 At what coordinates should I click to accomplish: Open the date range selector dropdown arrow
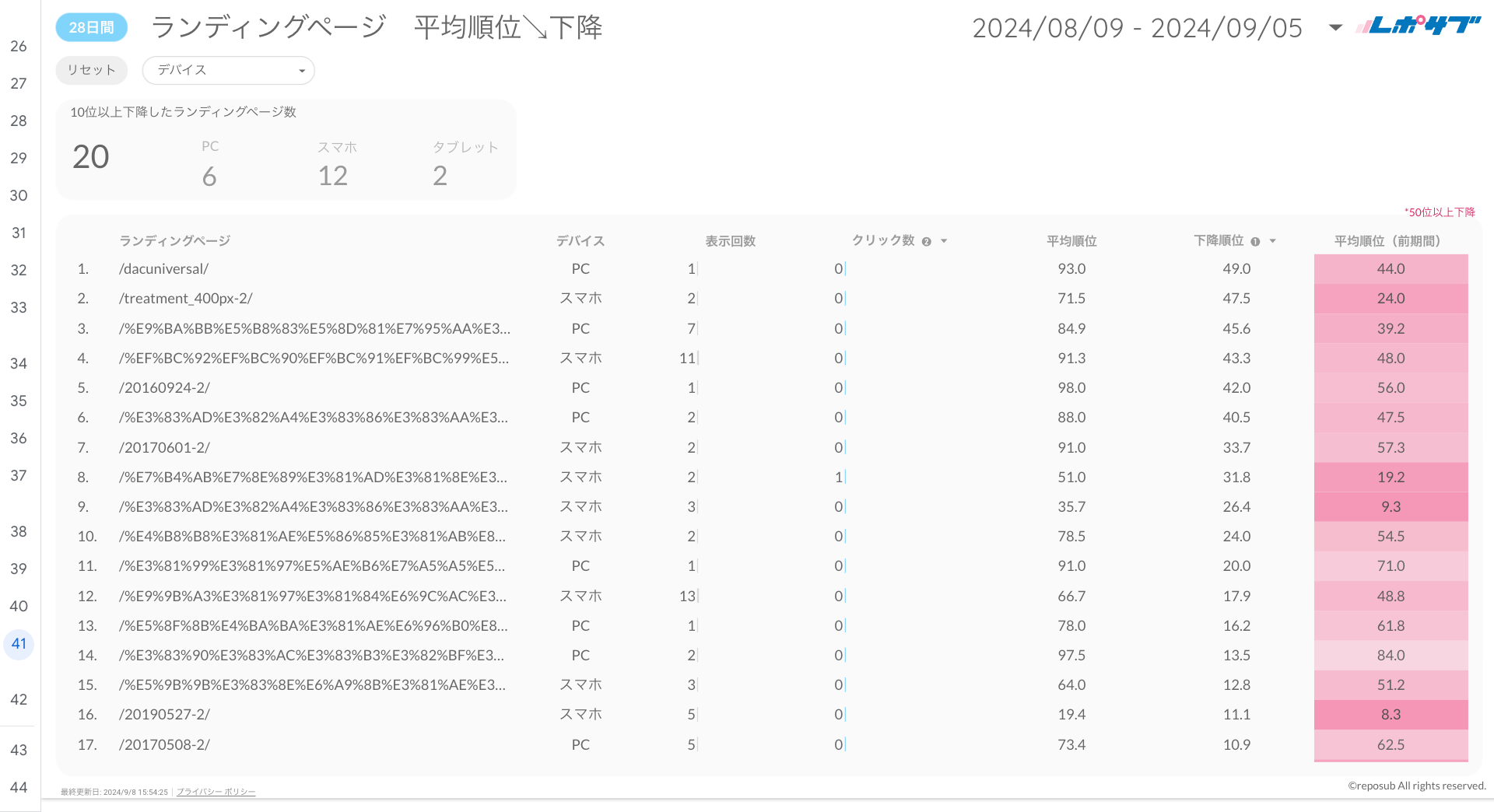tap(1335, 27)
